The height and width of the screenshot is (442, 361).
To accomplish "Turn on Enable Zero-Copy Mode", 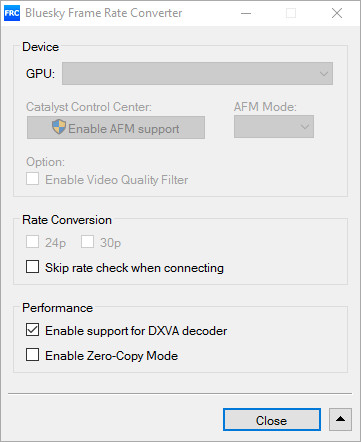I will pyautogui.click(x=32, y=355).
